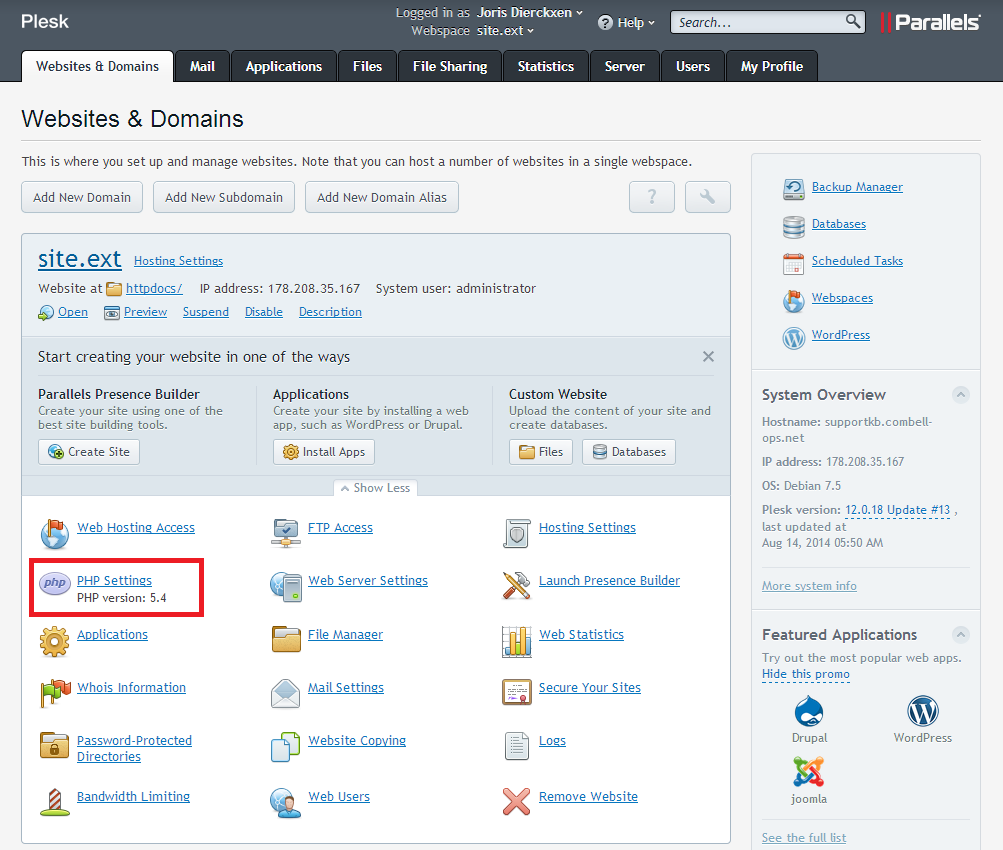Click the Databases cylinder icon in sidebar
The image size is (1003, 850).
[793, 226]
